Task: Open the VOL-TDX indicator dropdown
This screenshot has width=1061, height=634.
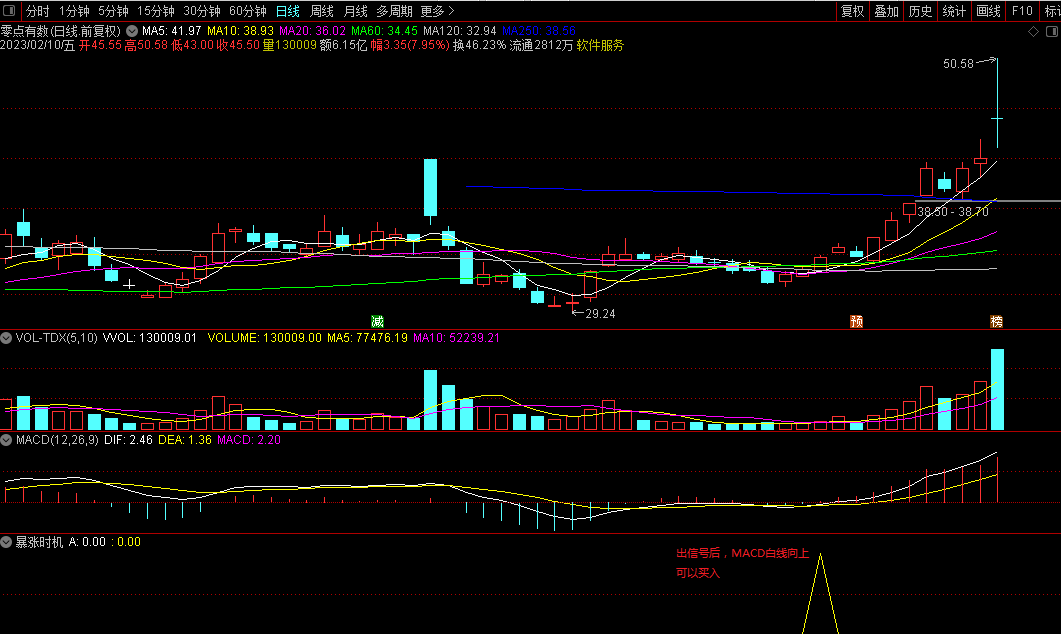Action: coord(6,338)
